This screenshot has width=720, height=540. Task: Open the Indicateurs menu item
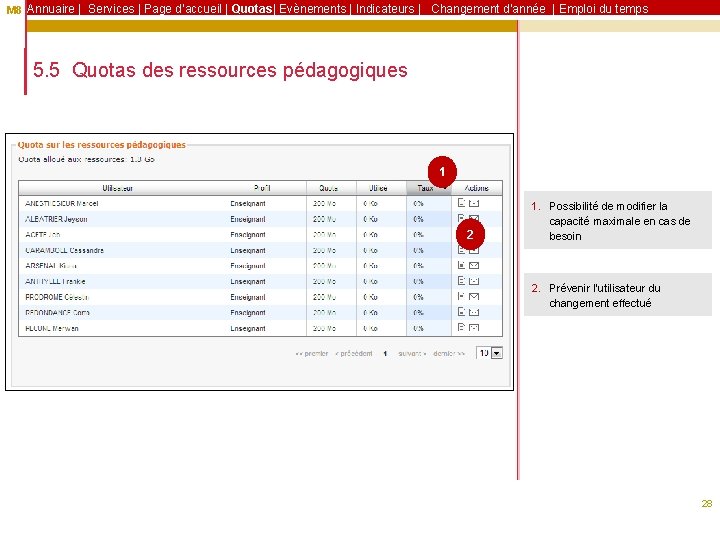(x=385, y=9)
